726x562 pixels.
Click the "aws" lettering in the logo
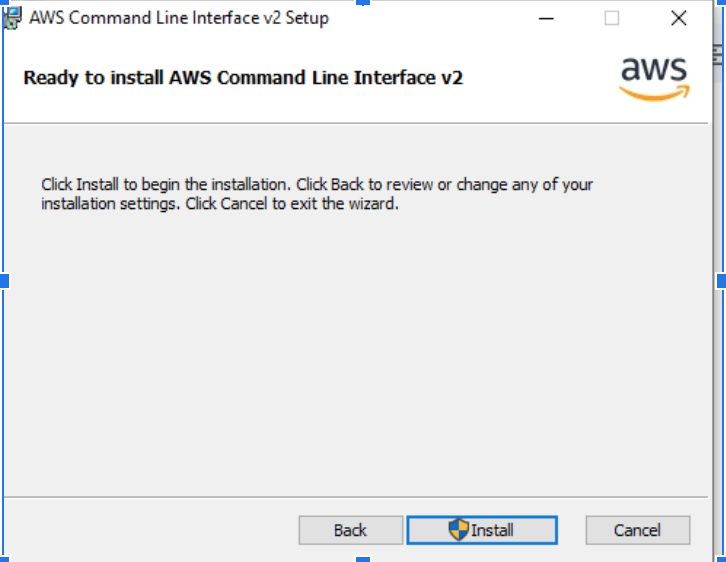654,70
